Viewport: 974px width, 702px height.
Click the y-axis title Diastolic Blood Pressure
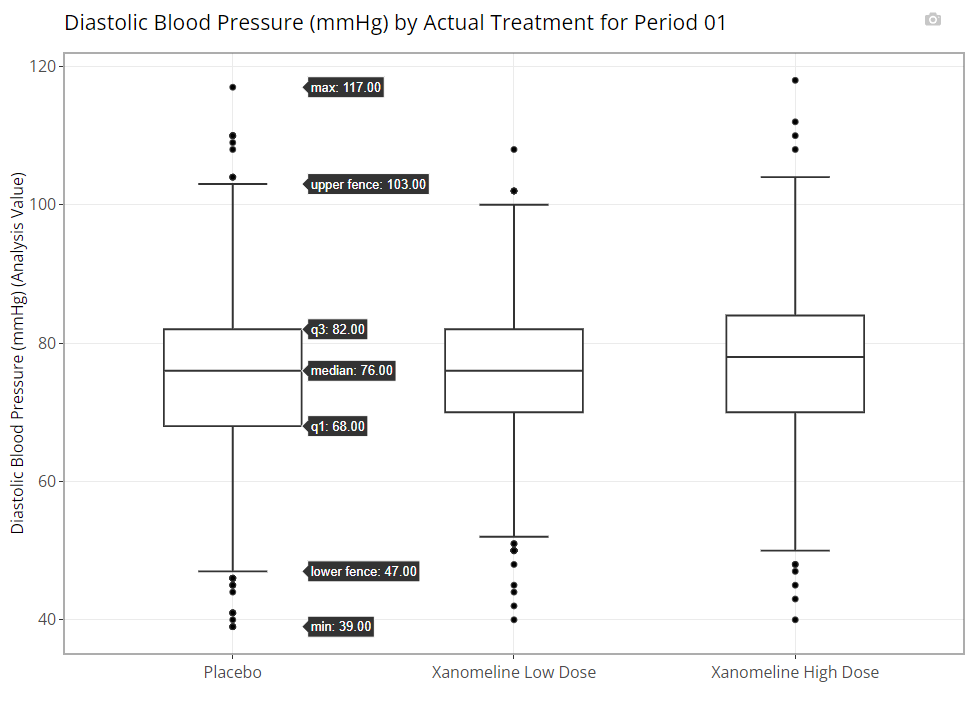click(x=17, y=353)
